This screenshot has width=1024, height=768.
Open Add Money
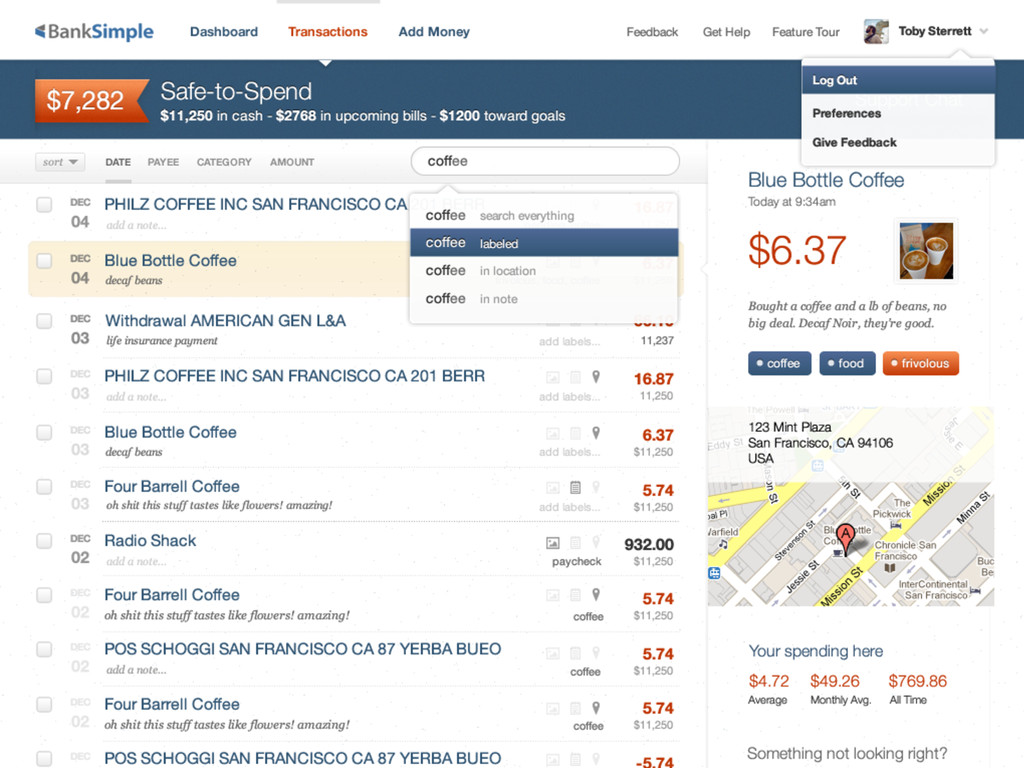pos(434,31)
